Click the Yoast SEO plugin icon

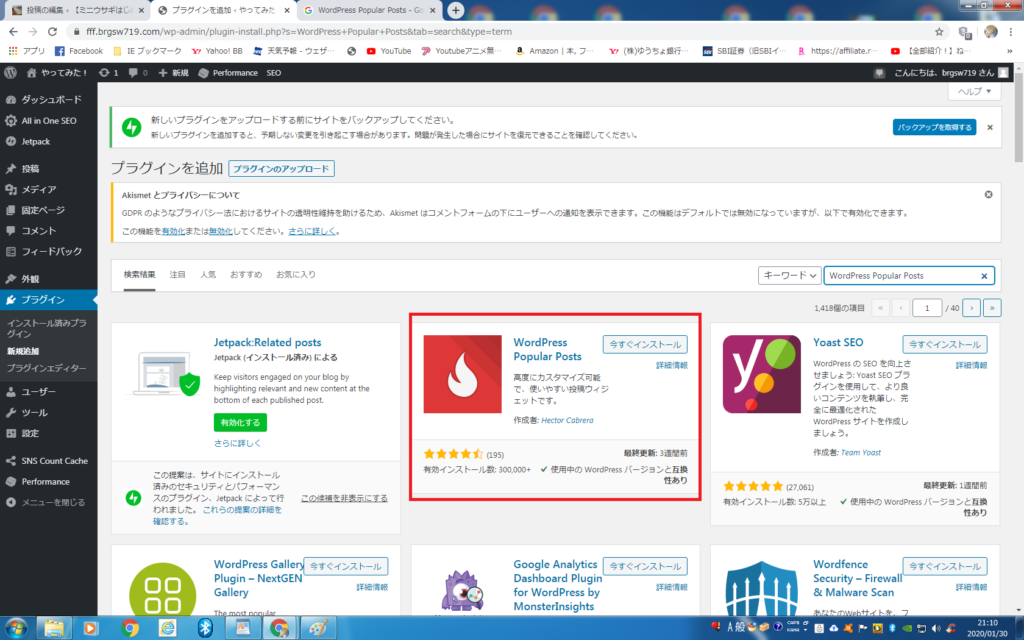click(x=762, y=374)
